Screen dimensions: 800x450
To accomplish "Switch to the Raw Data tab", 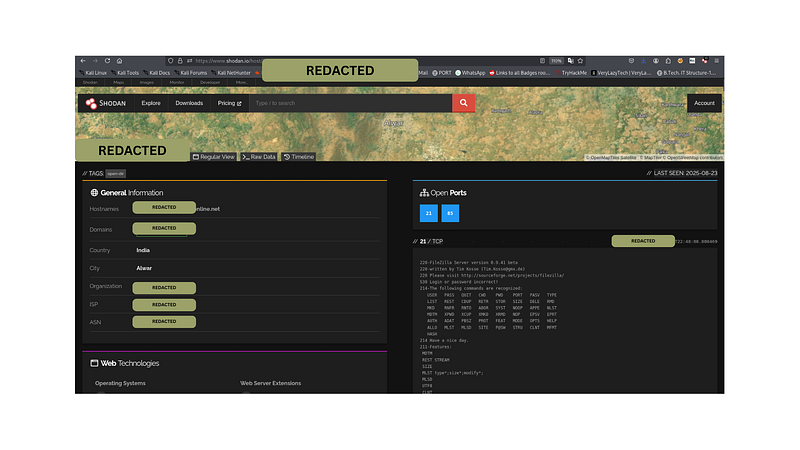I will pos(259,157).
